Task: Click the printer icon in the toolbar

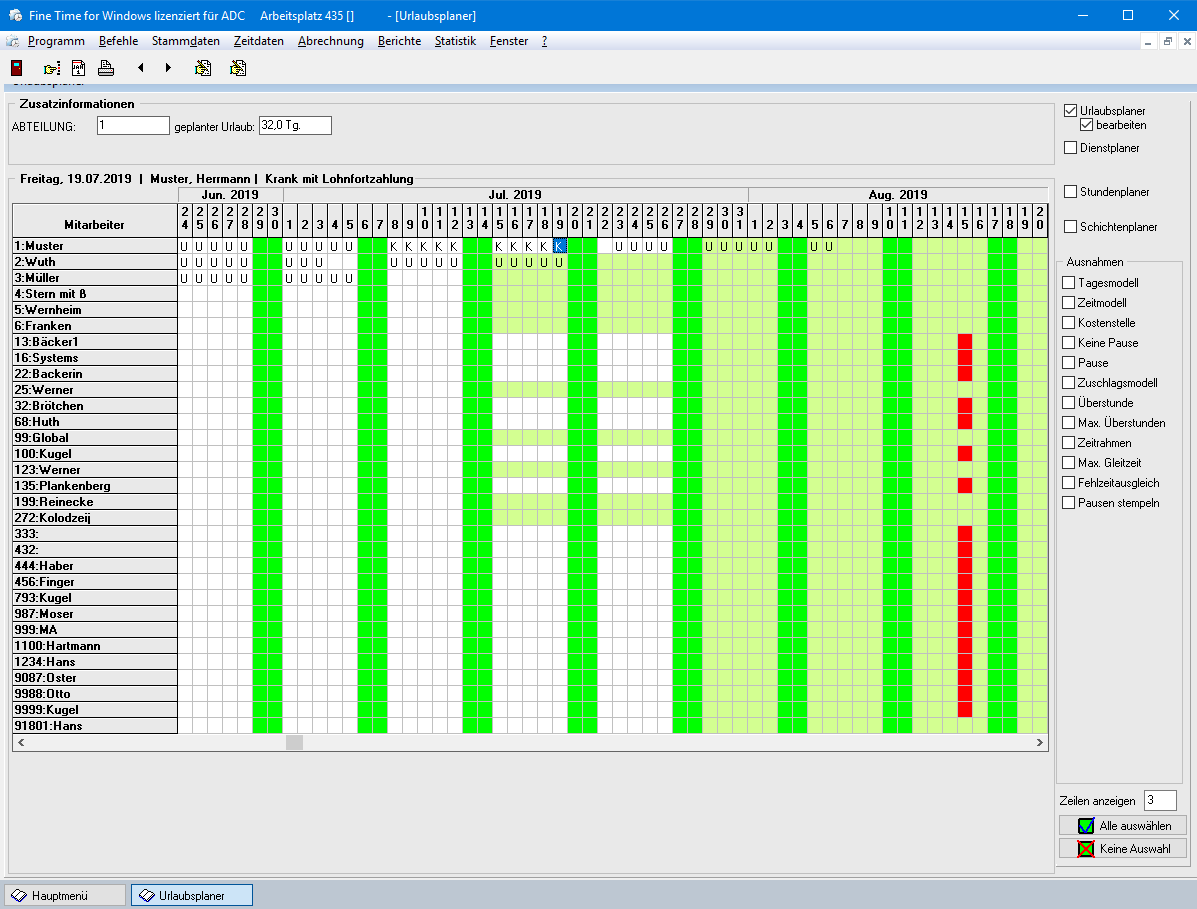Action: [106, 68]
